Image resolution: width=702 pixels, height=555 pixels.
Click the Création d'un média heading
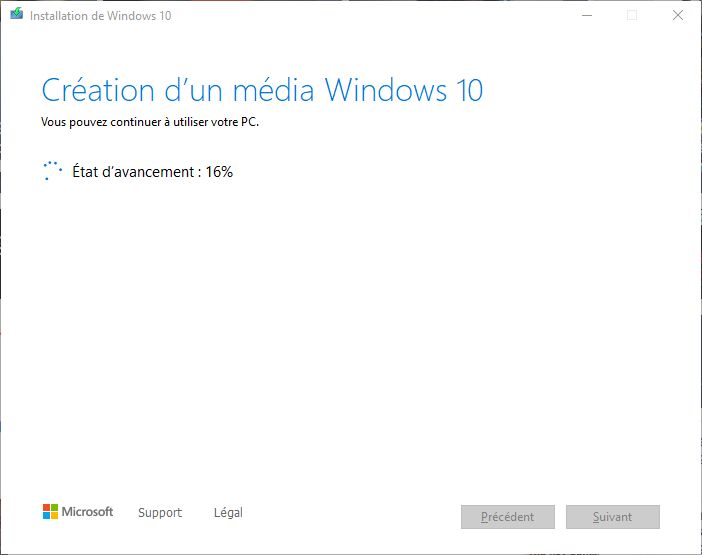click(180, 90)
